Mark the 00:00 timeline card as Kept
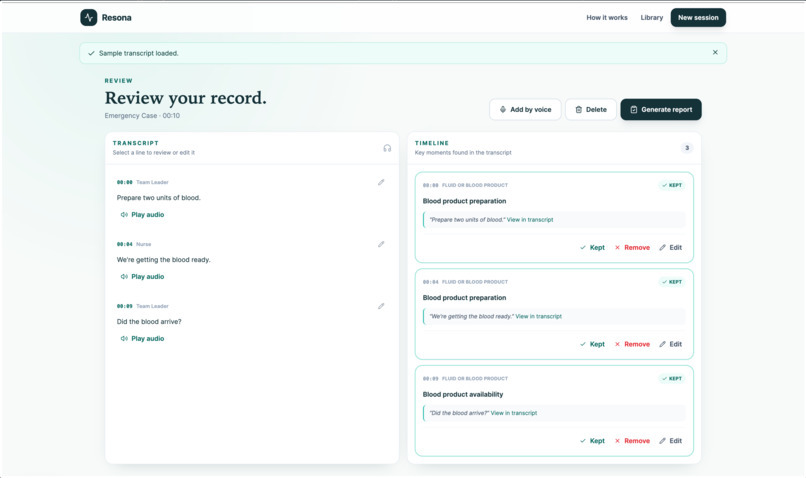Image resolution: width=806 pixels, height=478 pixels. (592, 248)
